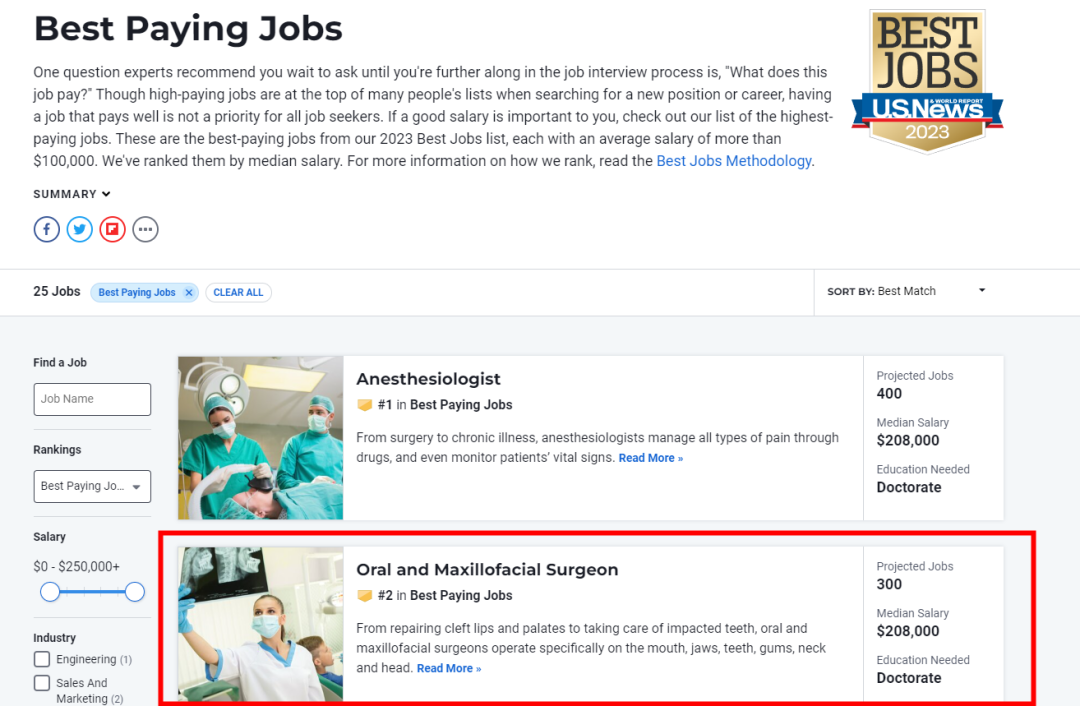Focus the Job Name search field
This screenshot has height=706, width=1080.
92,399
